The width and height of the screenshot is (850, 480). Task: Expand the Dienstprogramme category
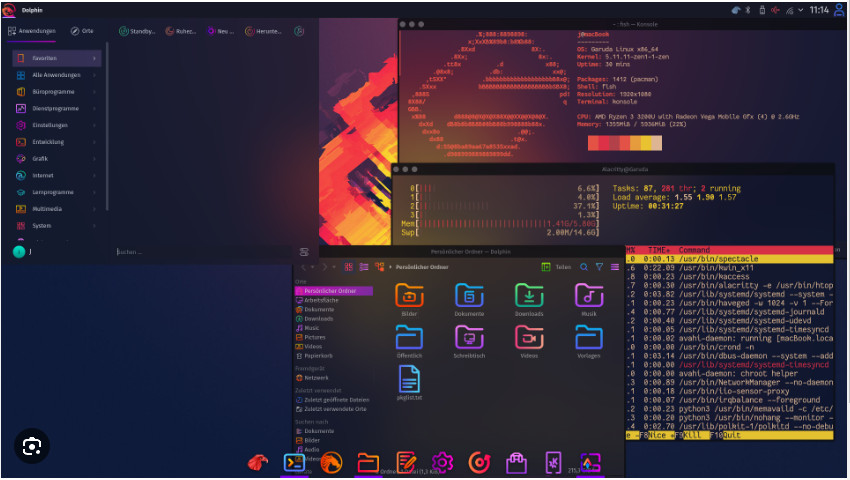56,108
